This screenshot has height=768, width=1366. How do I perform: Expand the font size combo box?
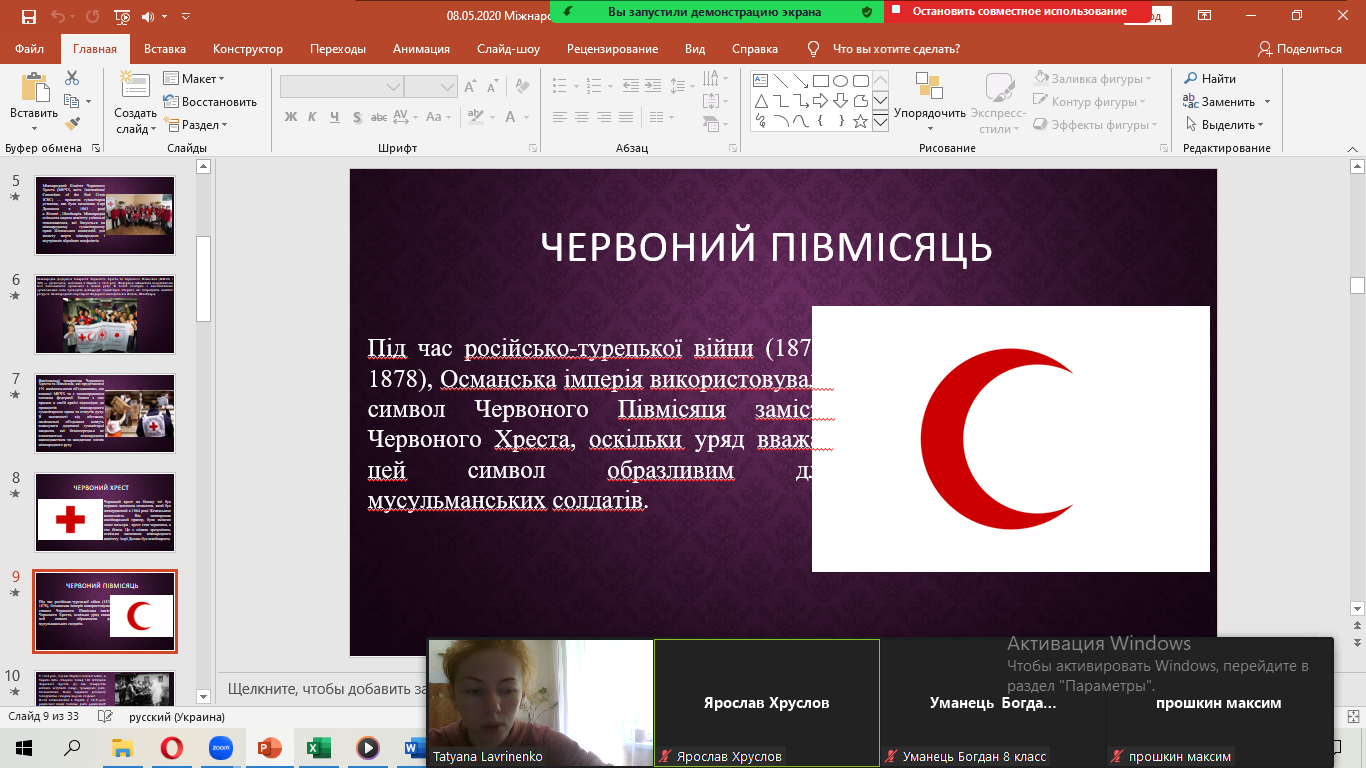(448, 87)
